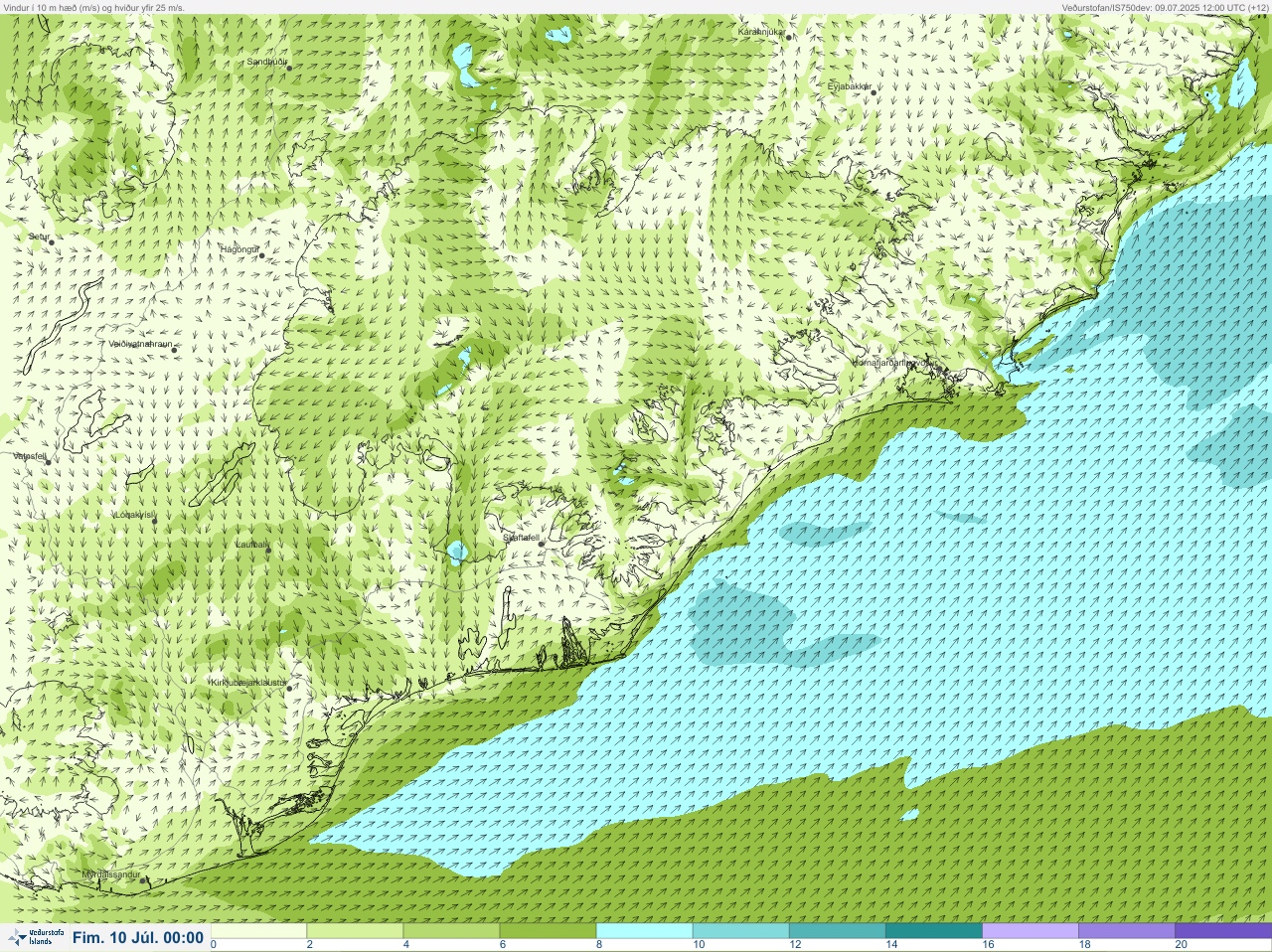The width and height of the screenshot is (1272, 952).
Task: Pick the 10–12 m/s legend swatch
Action: tap(740, 931)
